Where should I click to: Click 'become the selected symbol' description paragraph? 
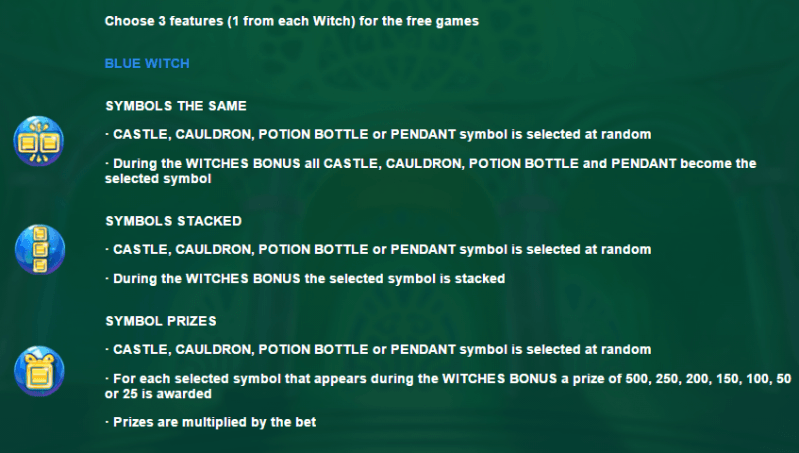click(431, 171)
